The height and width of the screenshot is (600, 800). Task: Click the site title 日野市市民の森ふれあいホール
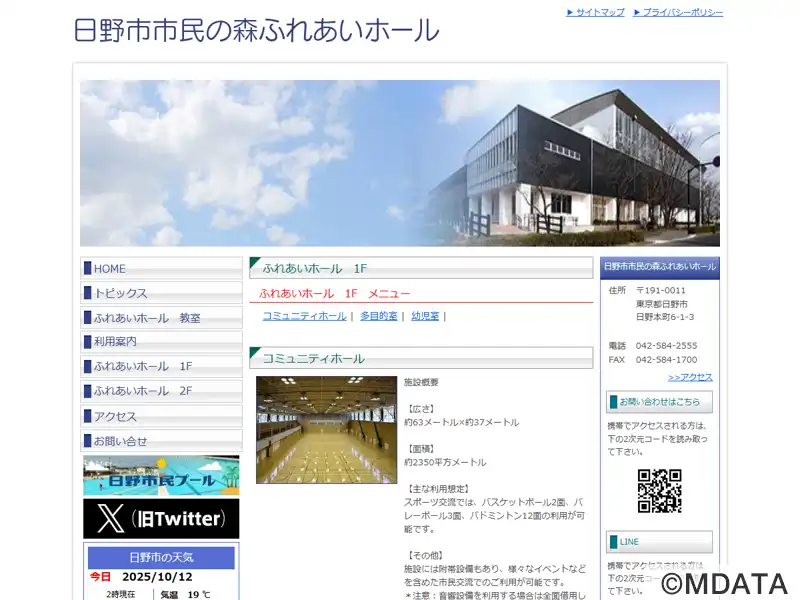coord(257,30)
